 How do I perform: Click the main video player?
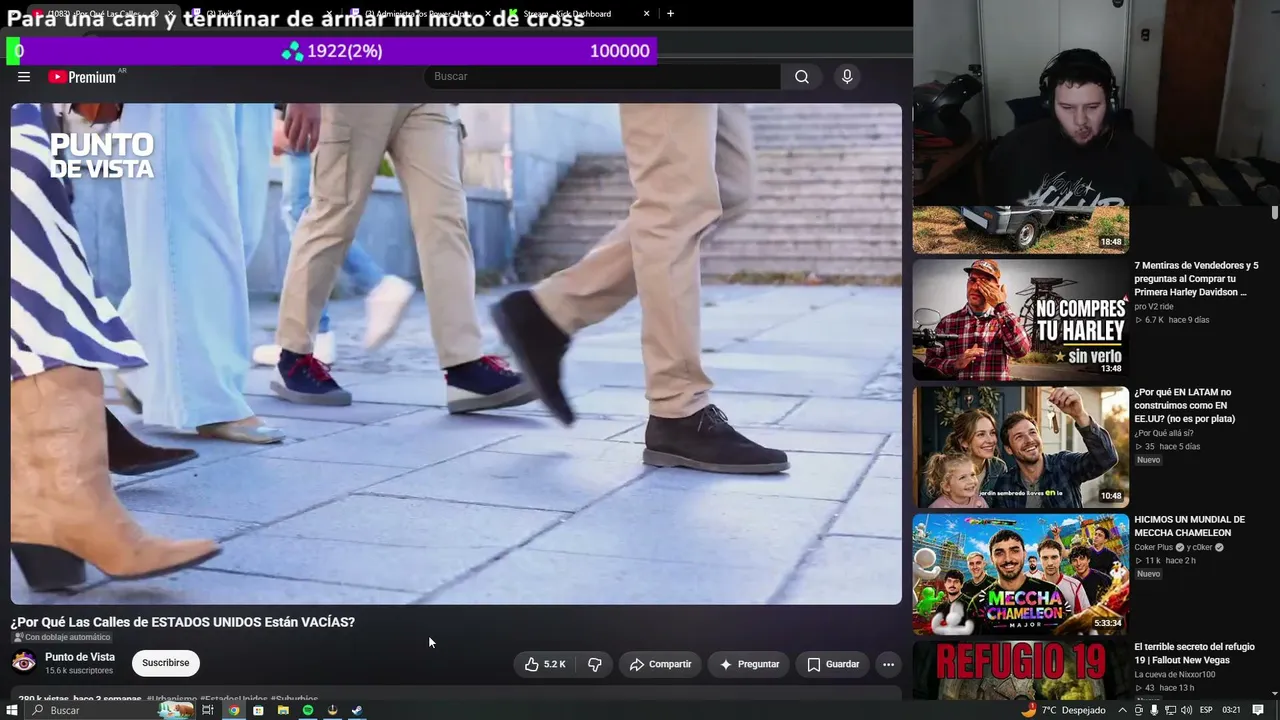(456, 354)
